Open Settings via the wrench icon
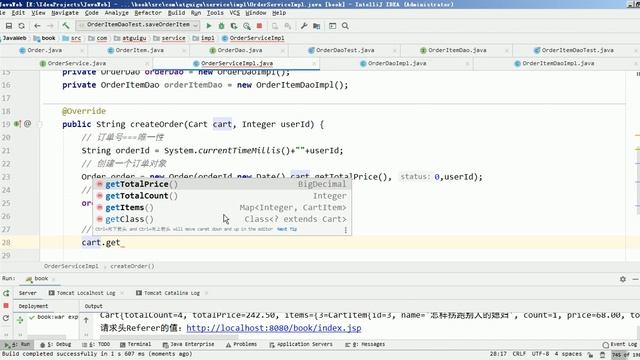 (304, 26)
